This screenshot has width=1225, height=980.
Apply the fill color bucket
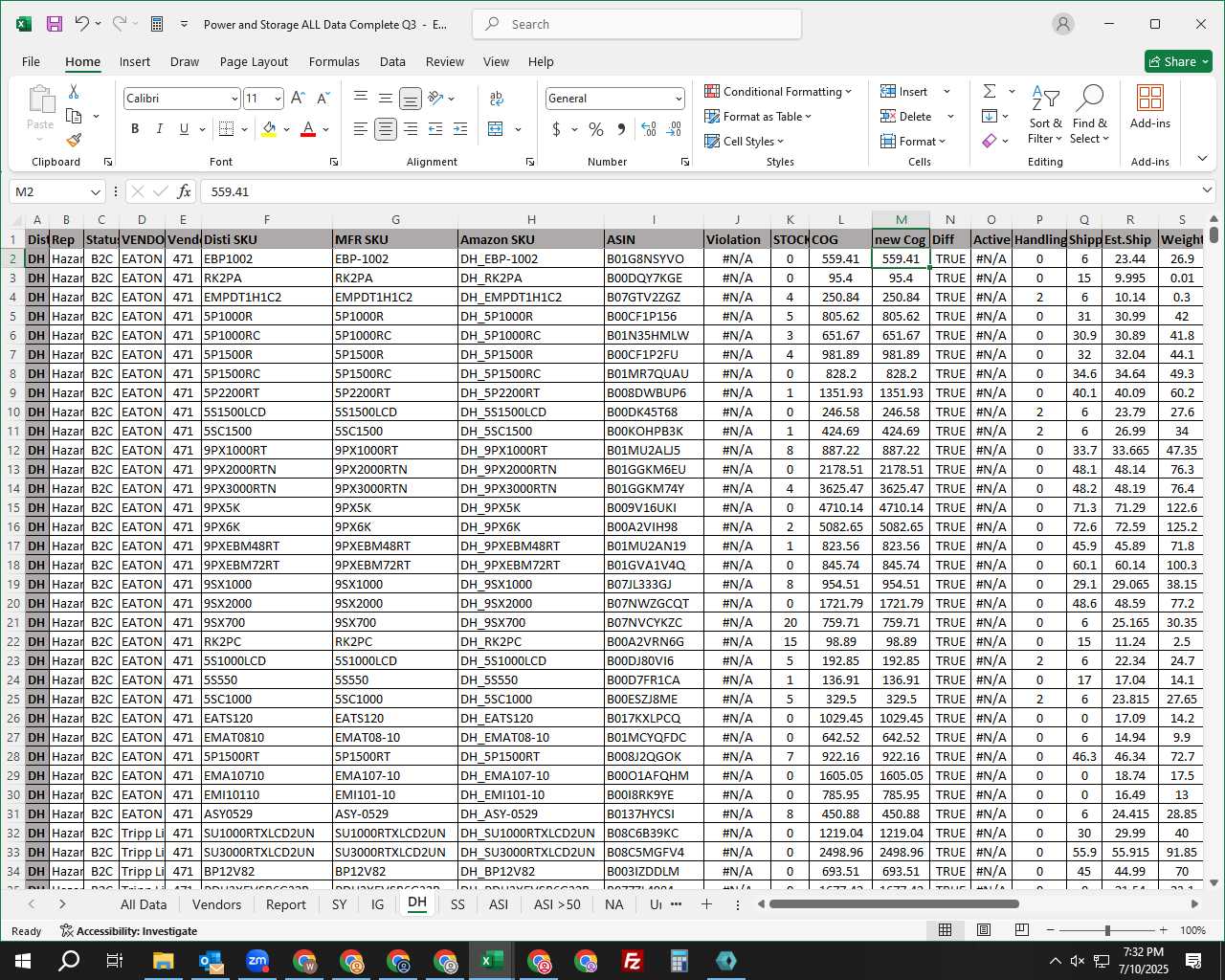click(x=269, y=128)
